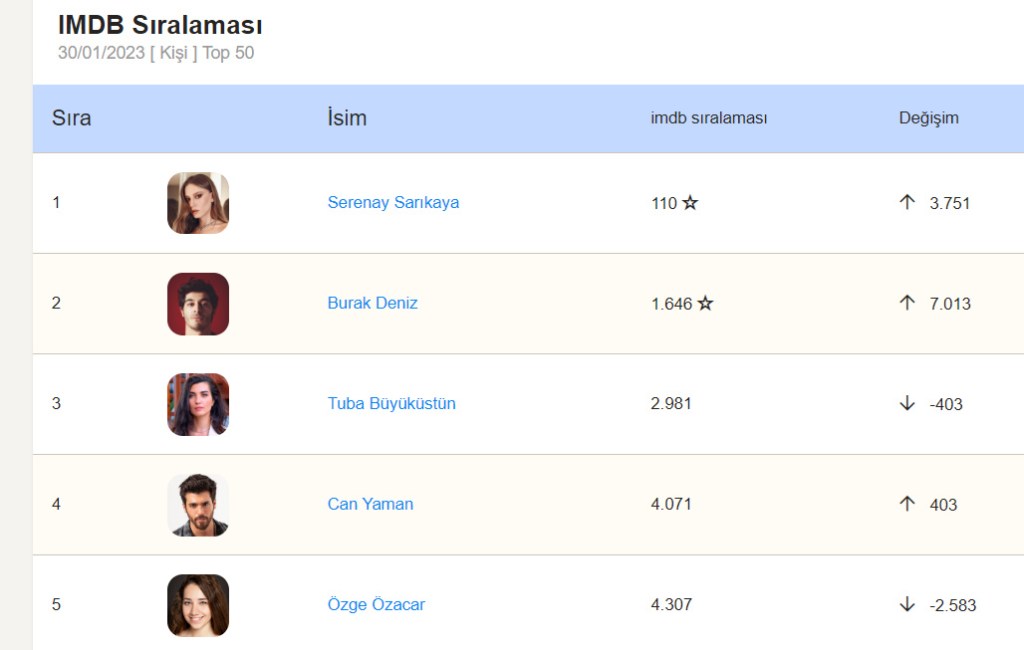
Task: Follow the Burak Deniz link
Action: click(x=372, y=303)
